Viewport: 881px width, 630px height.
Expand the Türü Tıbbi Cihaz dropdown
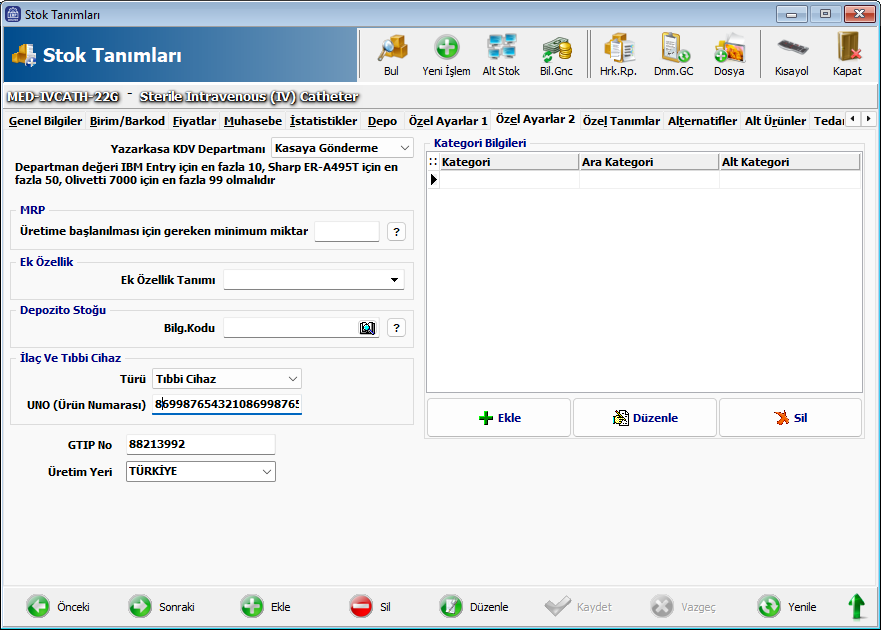point(292,379)
